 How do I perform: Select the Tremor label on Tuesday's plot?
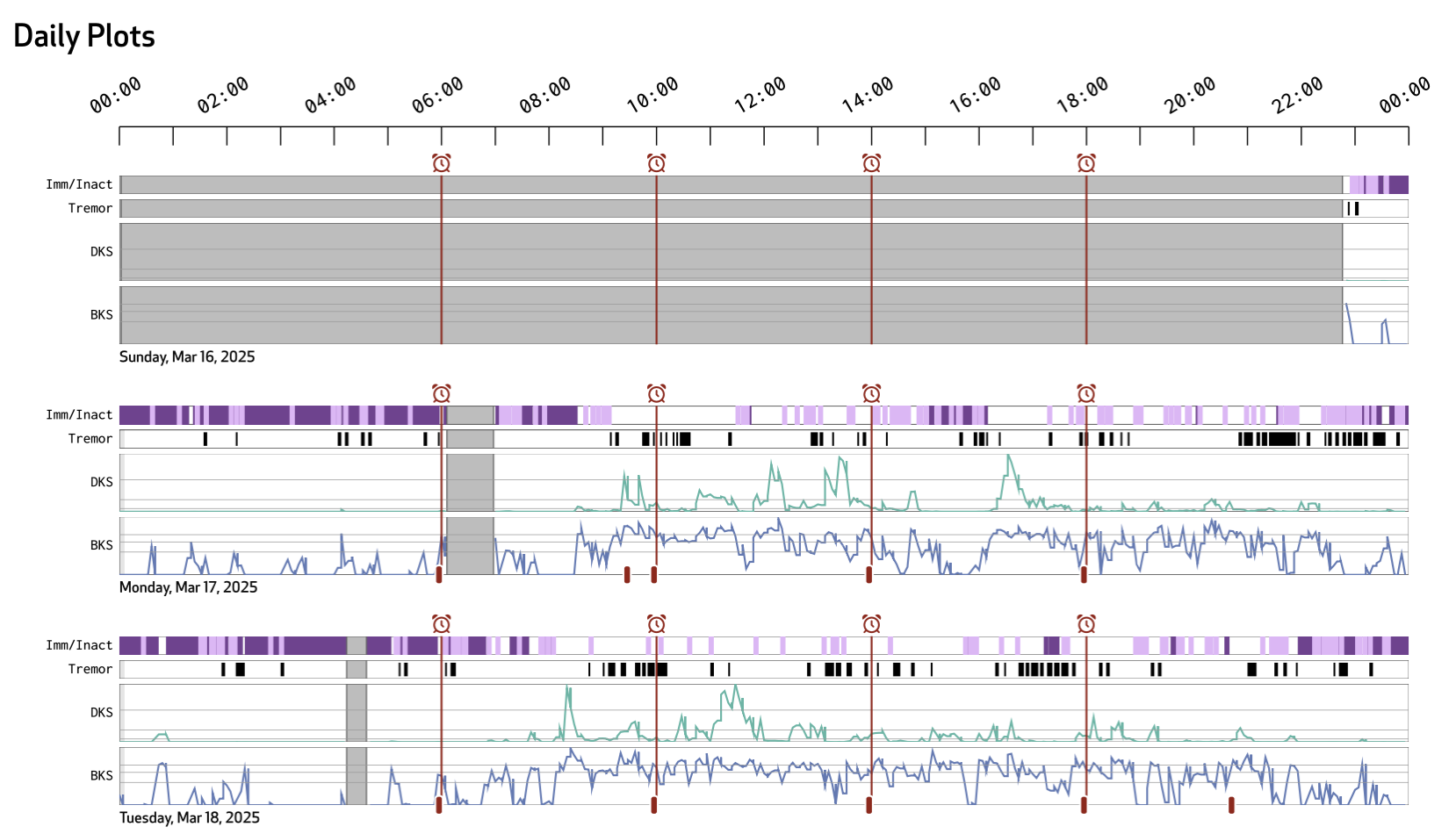click(x=90, y=669)
